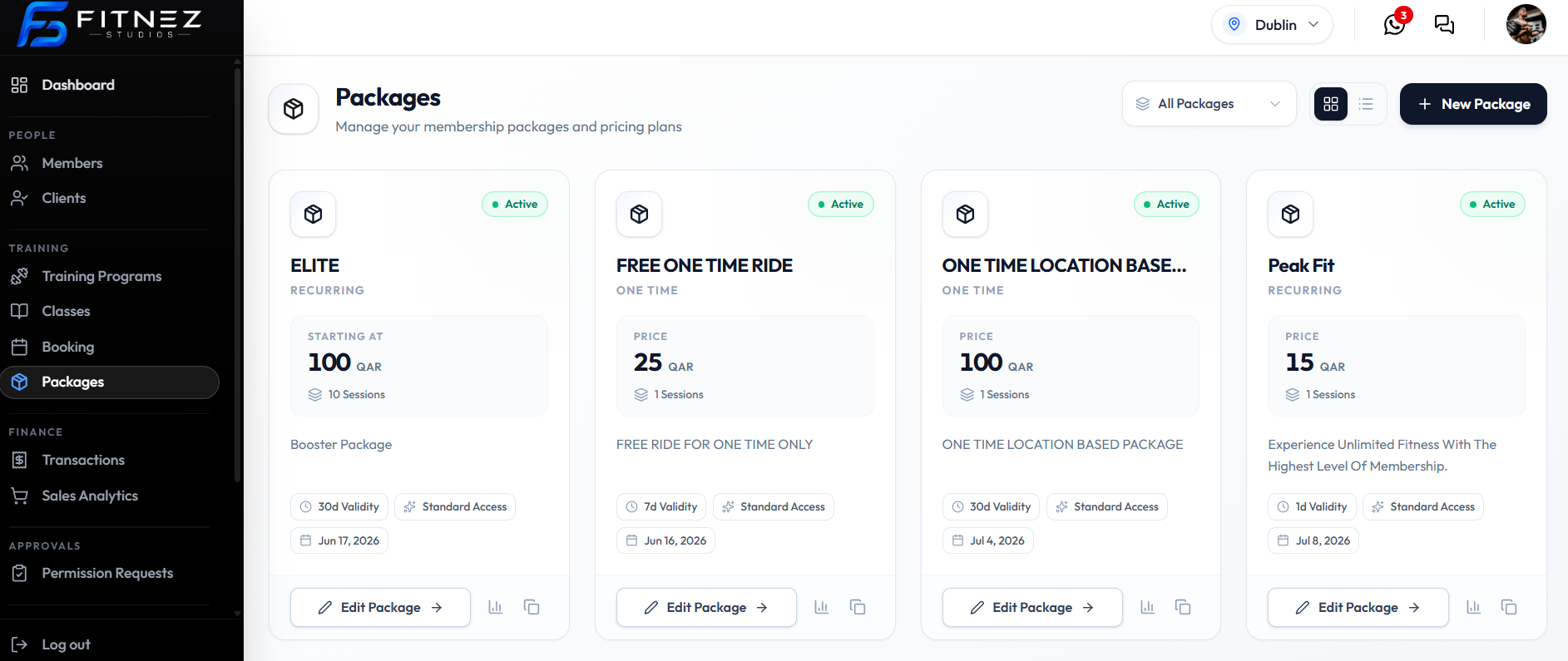Open the Dublin location dropdown

tap(1272, 25)
